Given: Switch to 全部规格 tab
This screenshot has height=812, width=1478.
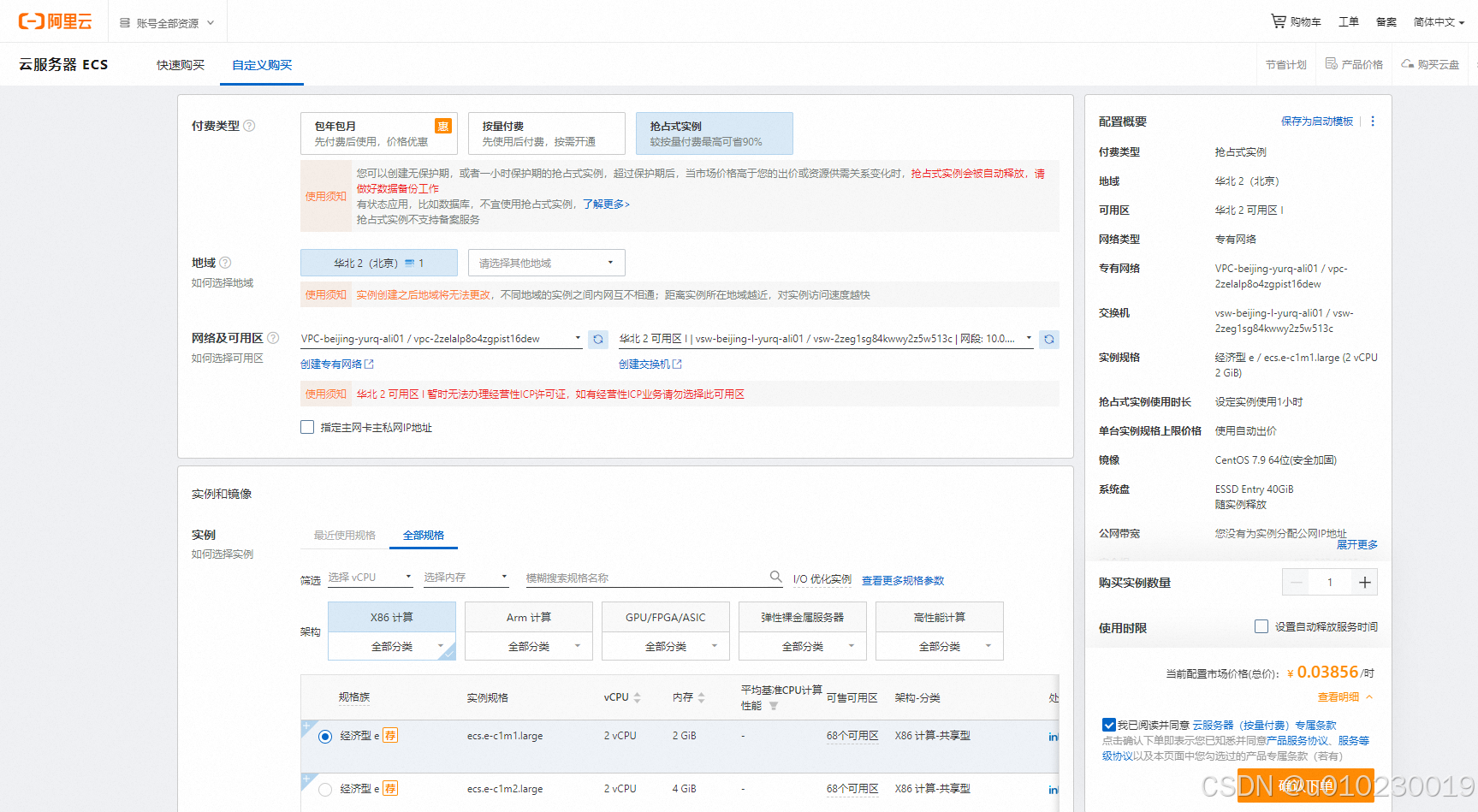Looking at the screenshot, I should pos(424,535).
